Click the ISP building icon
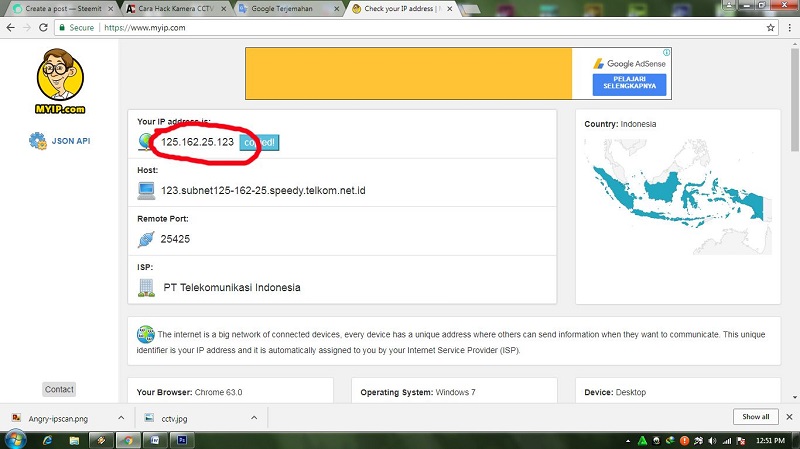 click(146, 287)
